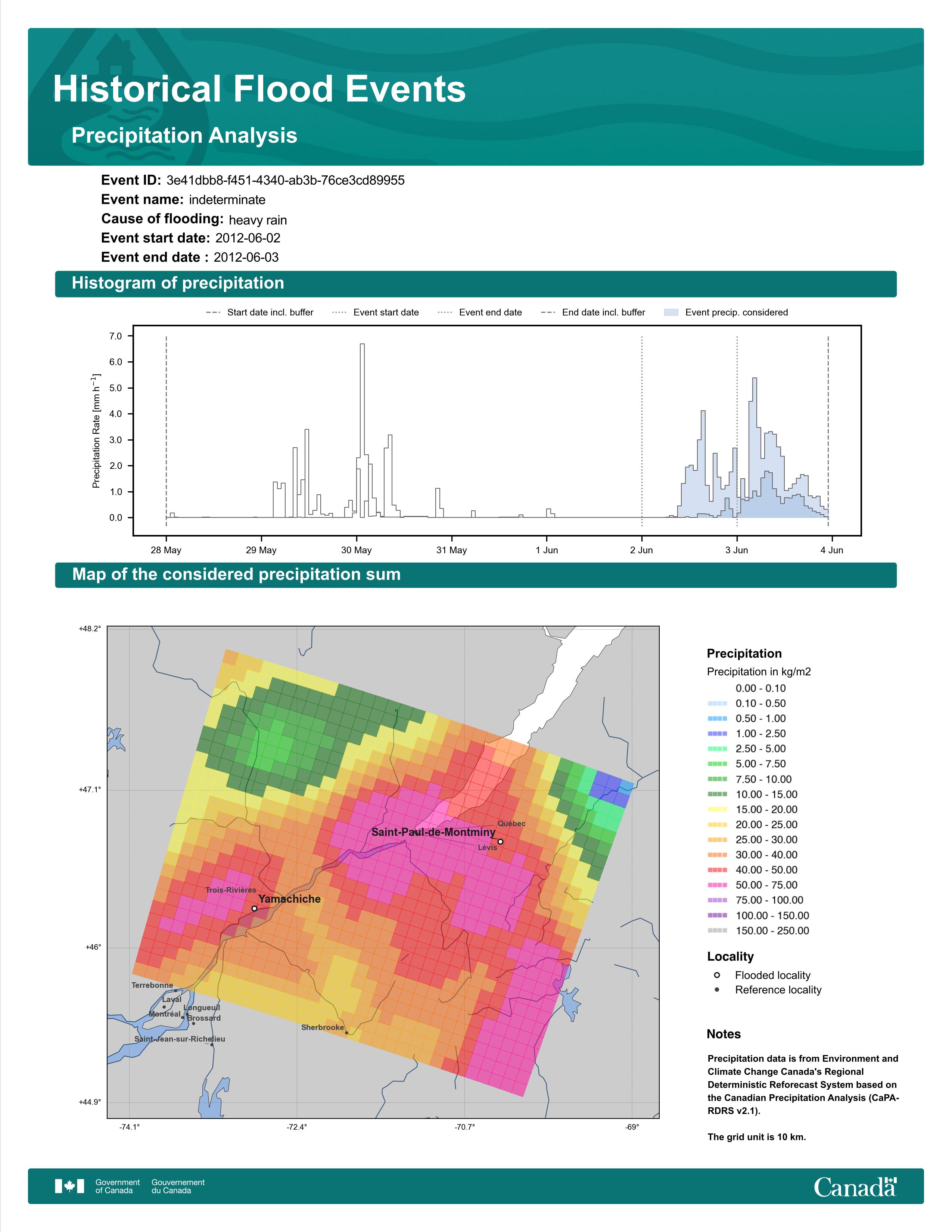Click the '3 Jun' x-axis label
Image resolution: width=952 pixels, height=1232 pixels.
[737, 550]
